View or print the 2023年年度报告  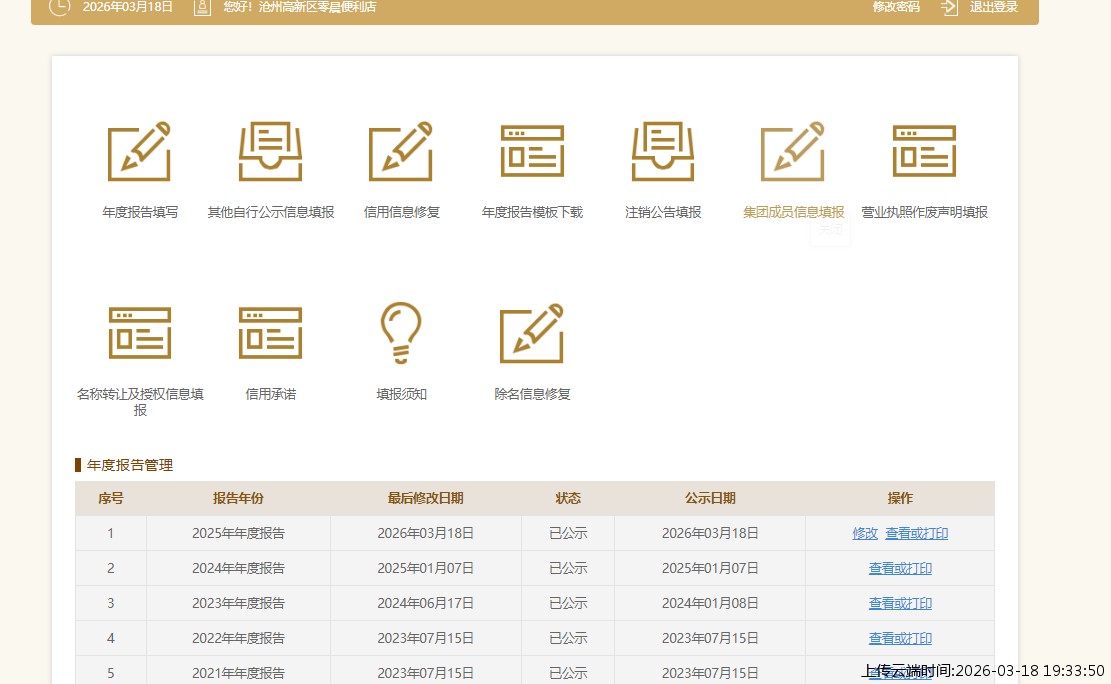click(900, 604)
